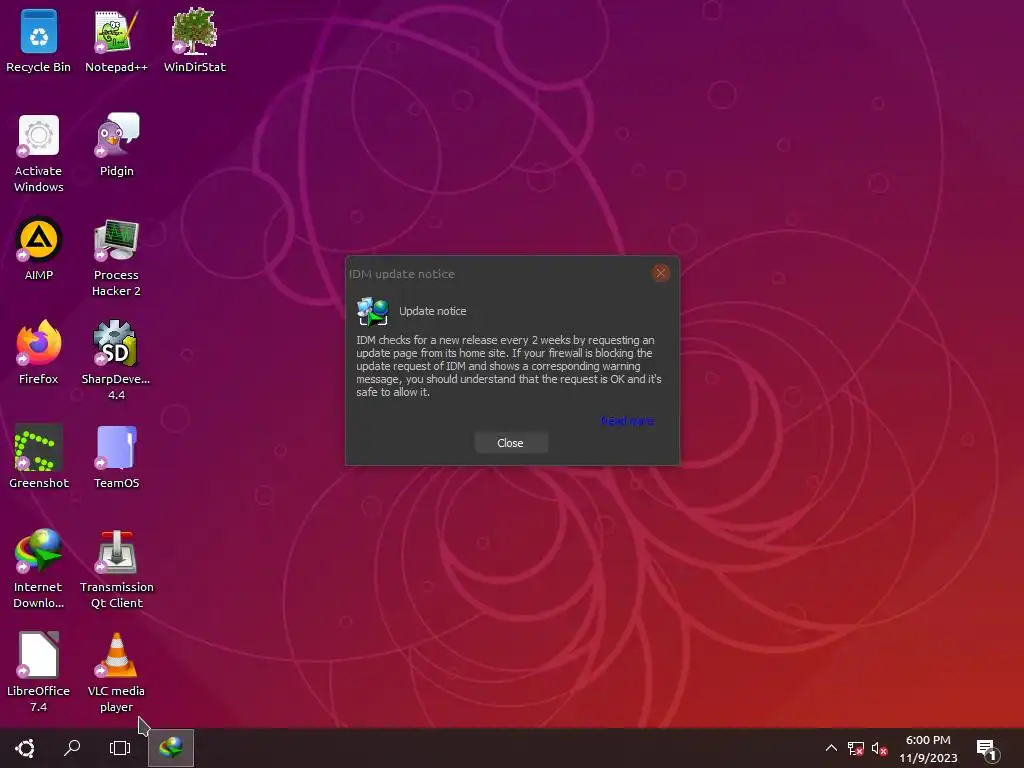Select the AIMP desktop shortcut
1024x768 pixels.
(39, 249)
